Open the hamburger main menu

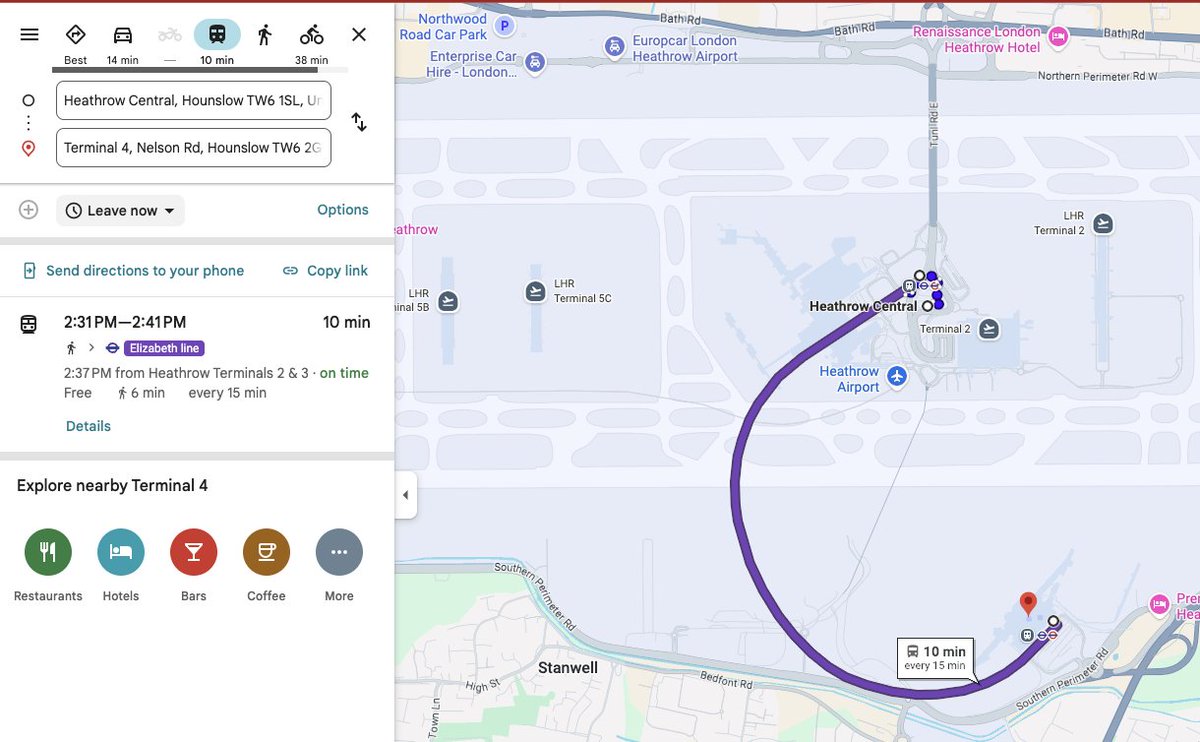click(x=29, y=34)
